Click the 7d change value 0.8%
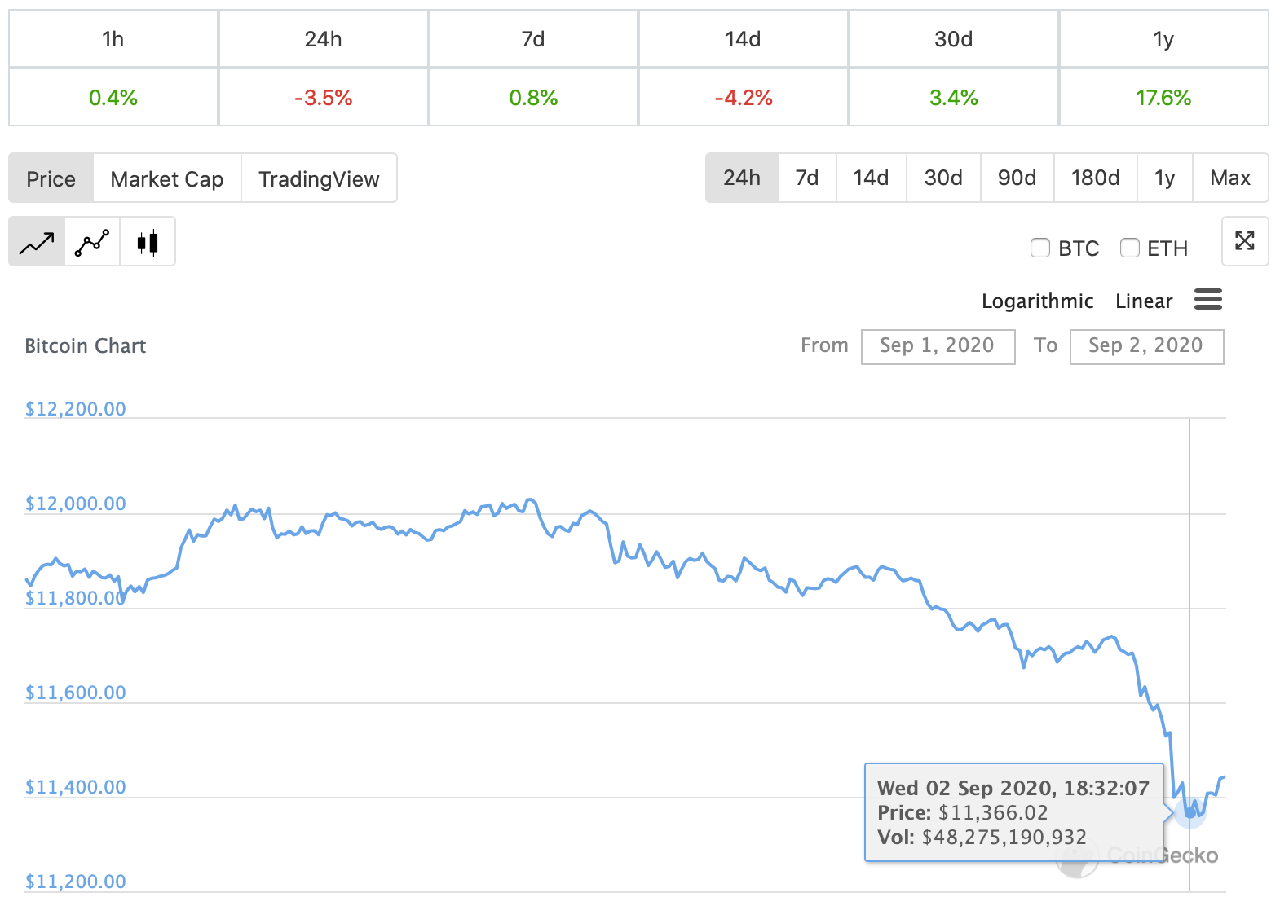1280x906 pixels. click(x=533, y=98)
